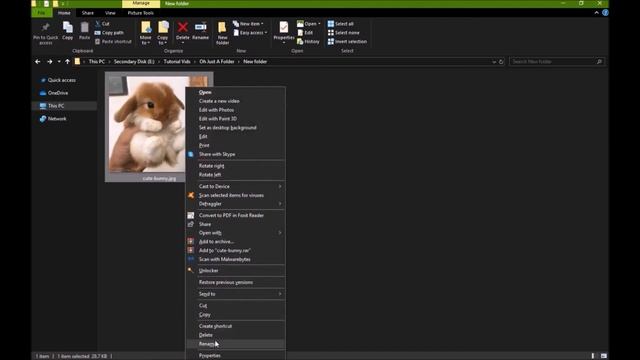Image resolution: width=640 pixels, height=360 pixels.
Task: Select the cute-bunny.jpg thumbnail
Action: (x=146, y=127)
